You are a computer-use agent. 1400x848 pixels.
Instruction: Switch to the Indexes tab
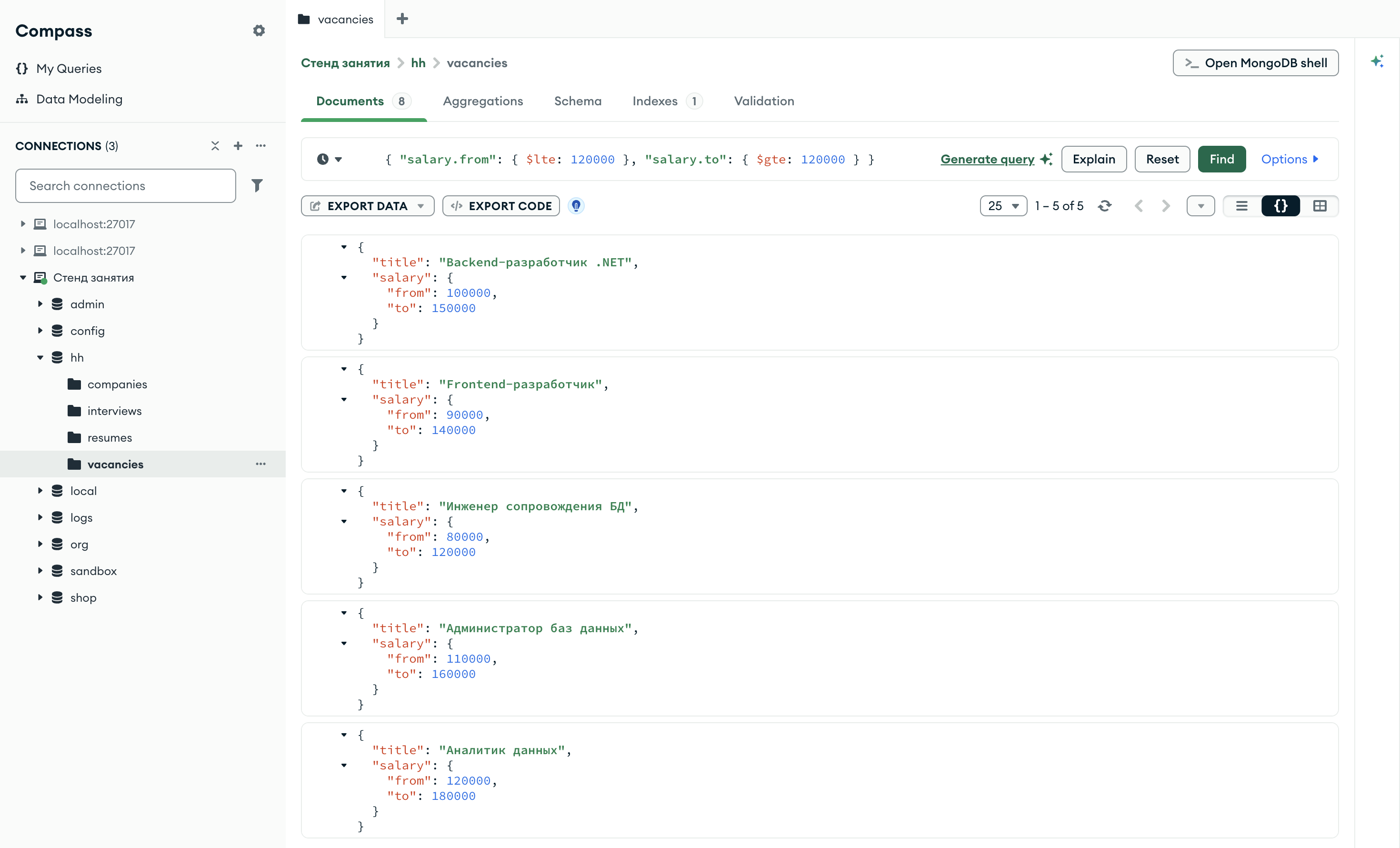(x=668, y=101)
